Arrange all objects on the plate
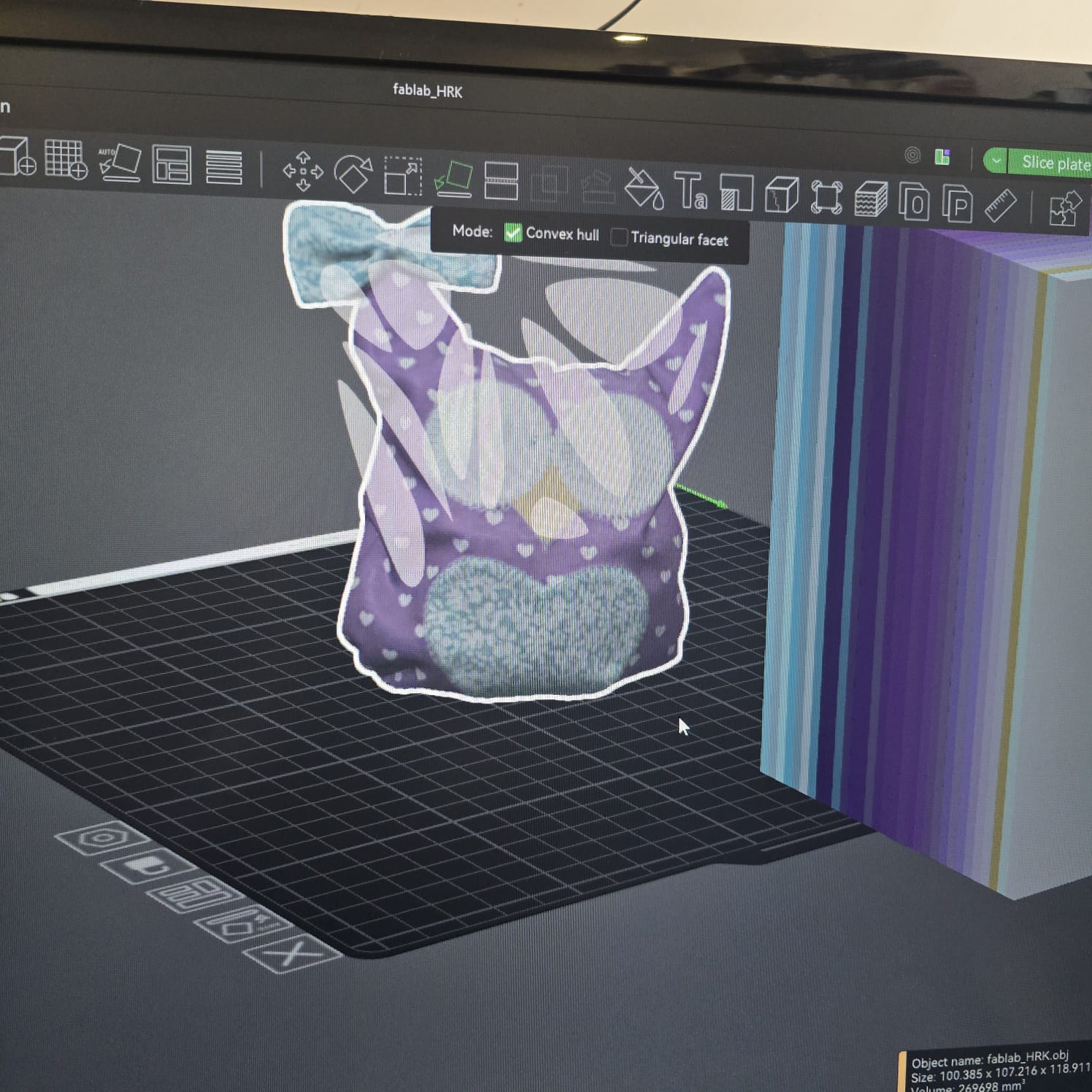Viewport: 1092px width, 1092px height. click(x=172, y=165)
